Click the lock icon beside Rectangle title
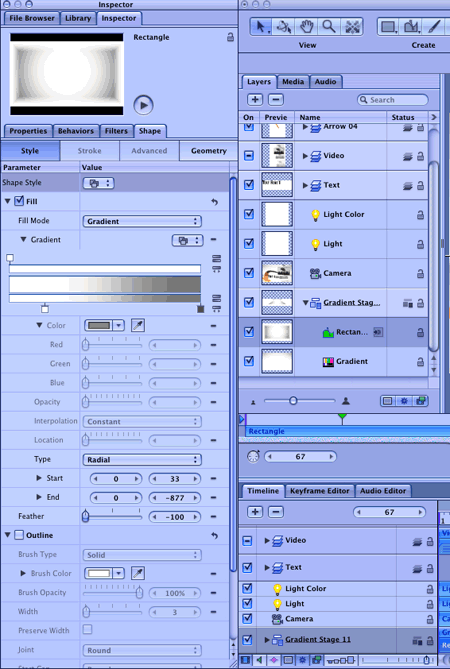 click(x=230, y=37)
